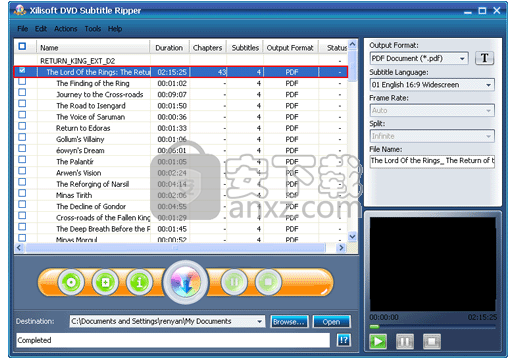Viewport: 517px width, 364px height.
Task: Check The Finding of the Ring
Action: 22,81
